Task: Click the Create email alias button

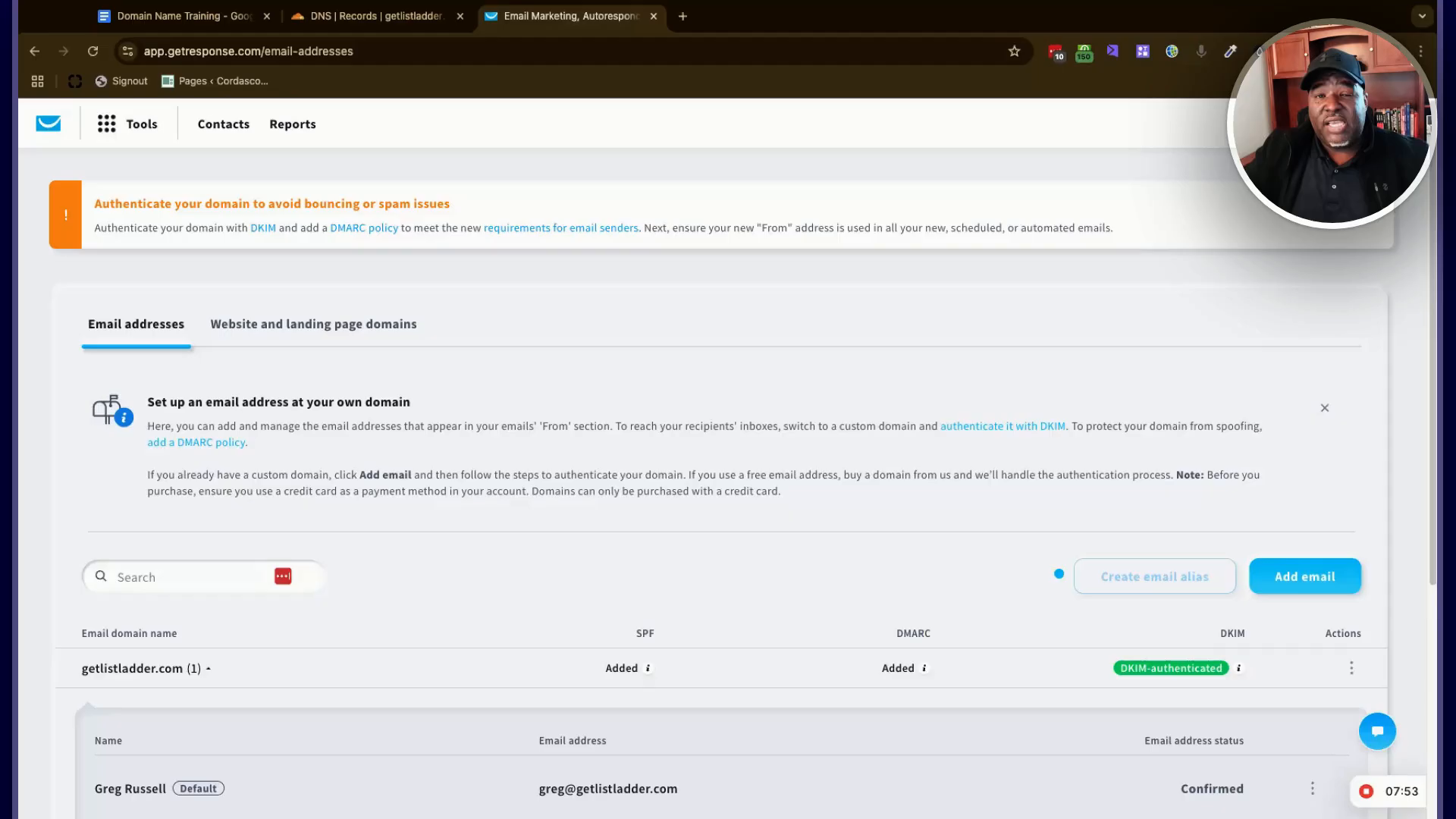Action: click(x=1155, y=576)
